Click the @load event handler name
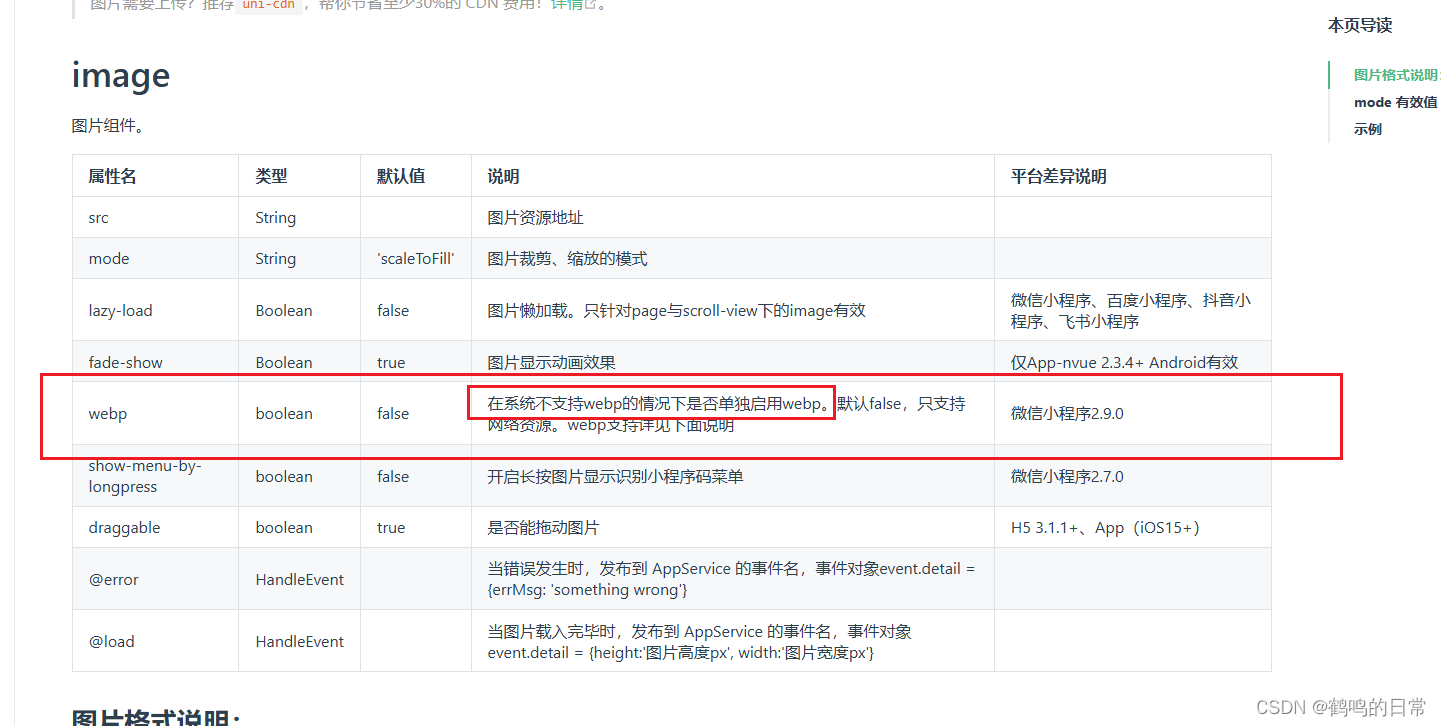Image resolution: width=1441 pixels, height=726 pixels. point(111,641)
